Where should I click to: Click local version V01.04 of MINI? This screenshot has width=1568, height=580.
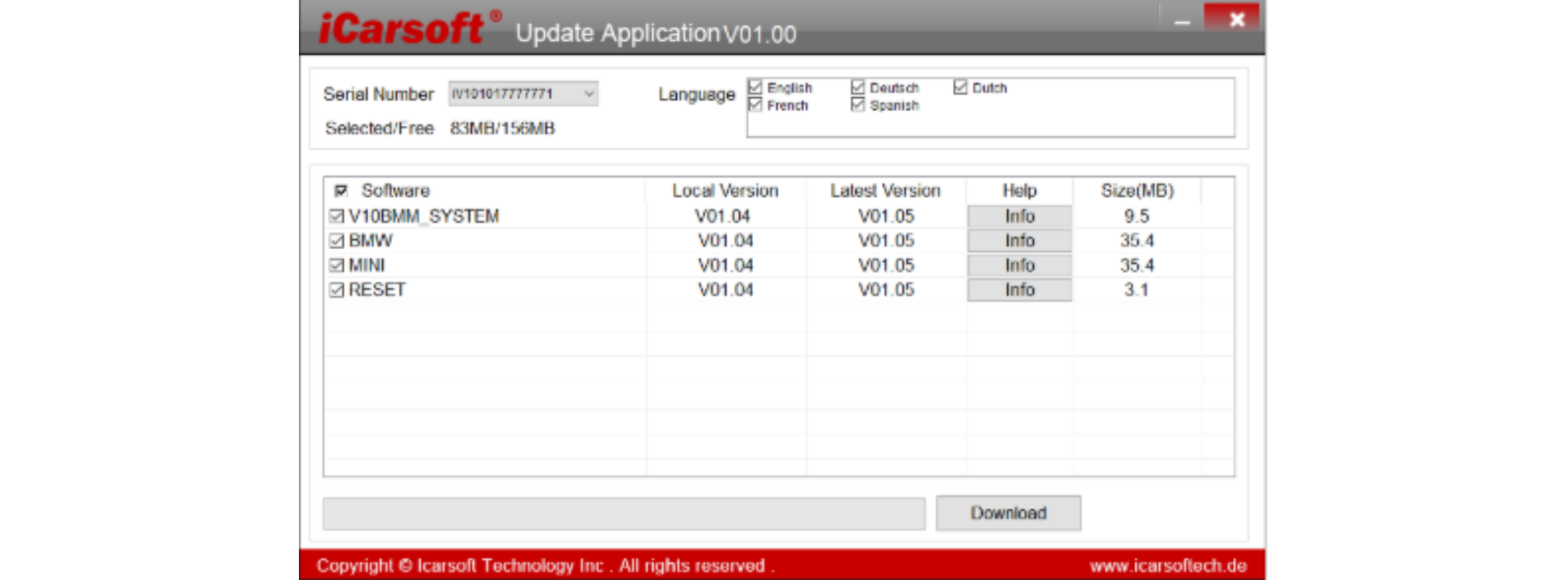[725, 265]
